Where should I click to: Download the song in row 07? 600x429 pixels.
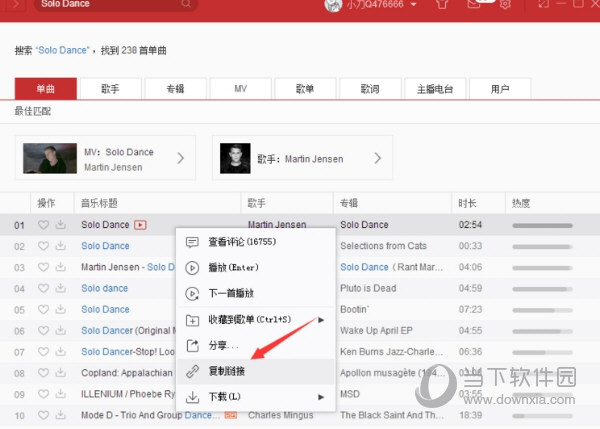pyautogui.click(x=60, y=351)
